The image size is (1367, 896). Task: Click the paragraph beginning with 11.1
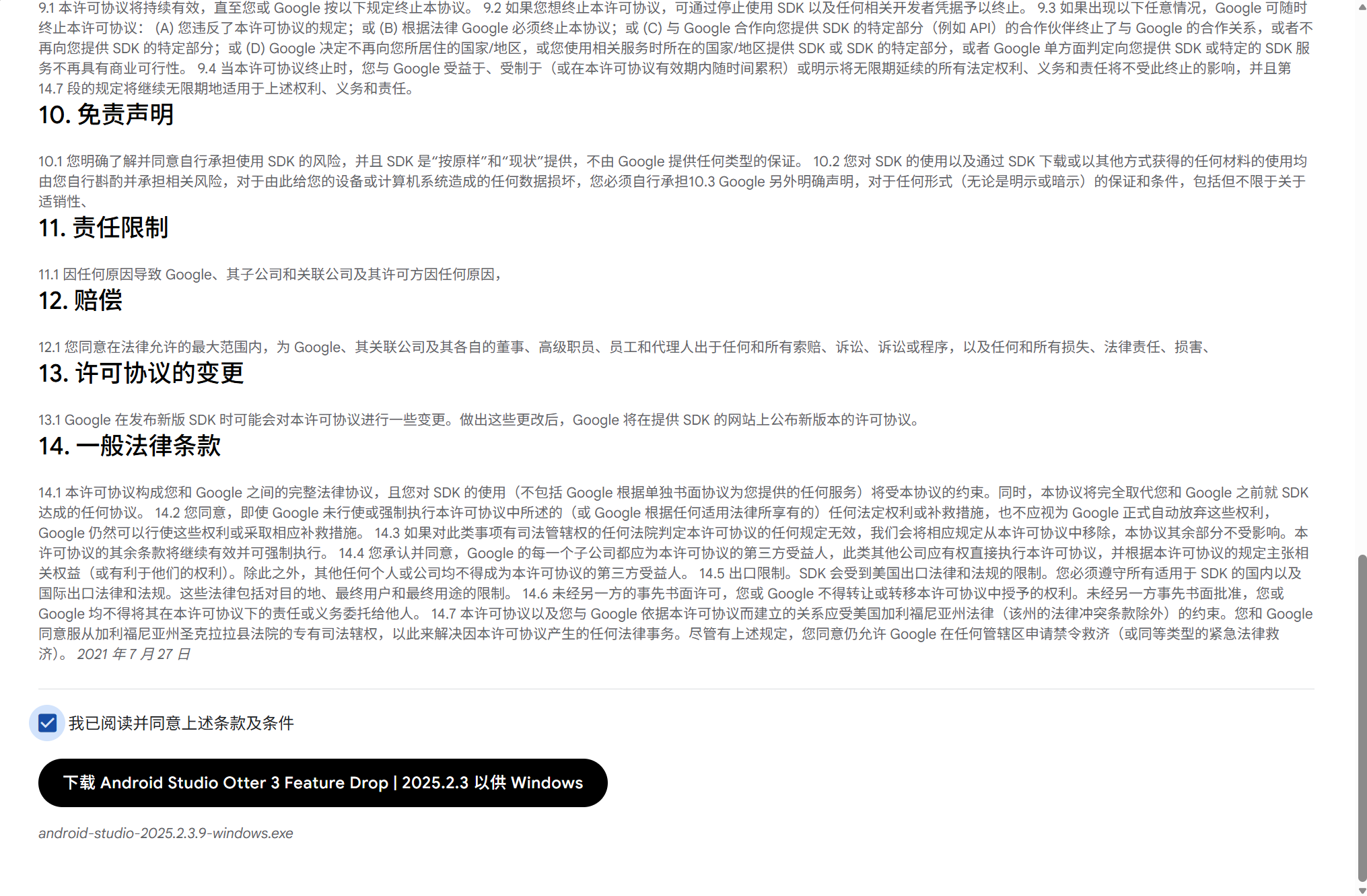269,274
